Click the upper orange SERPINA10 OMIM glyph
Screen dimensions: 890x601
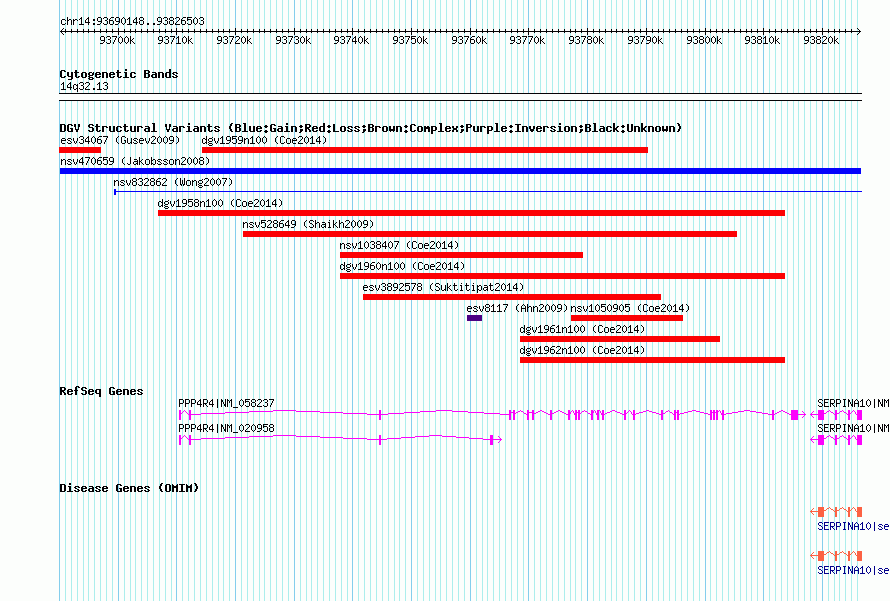836,511
